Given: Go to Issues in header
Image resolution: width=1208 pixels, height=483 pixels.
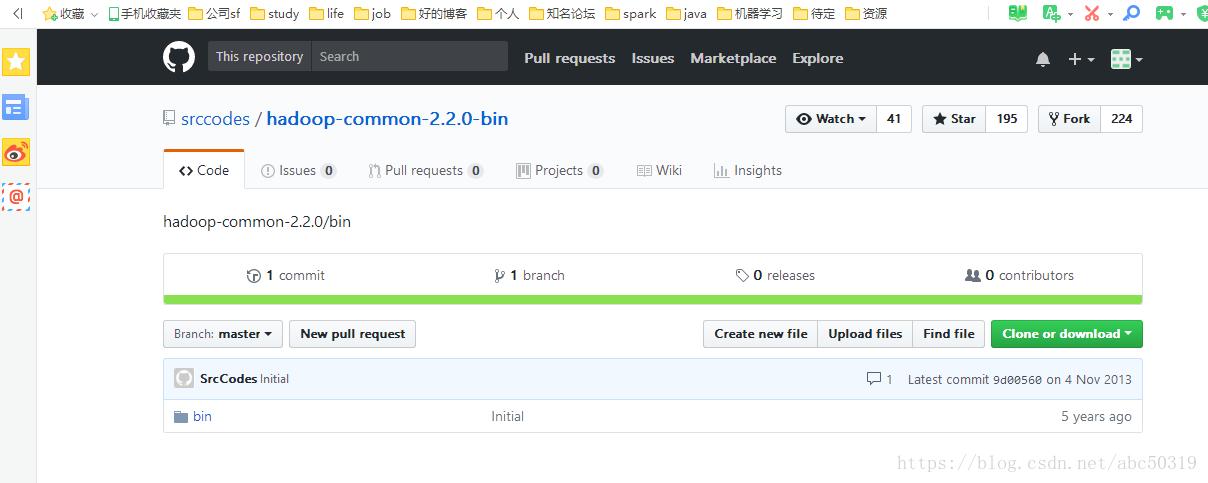Looking at the screenshot, I should (x=653, y=58).
